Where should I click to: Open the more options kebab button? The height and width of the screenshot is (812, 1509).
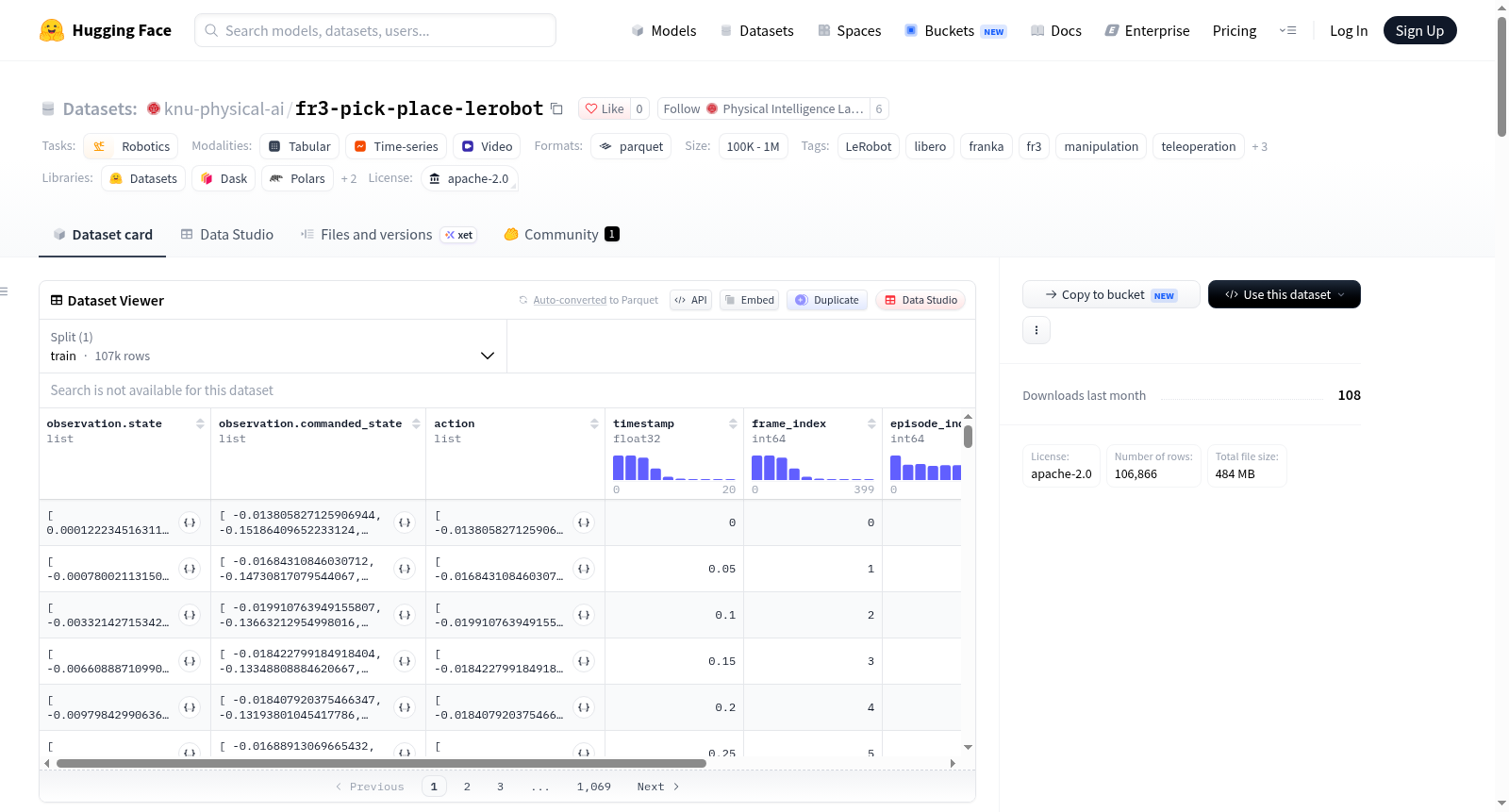[1036, 330]
